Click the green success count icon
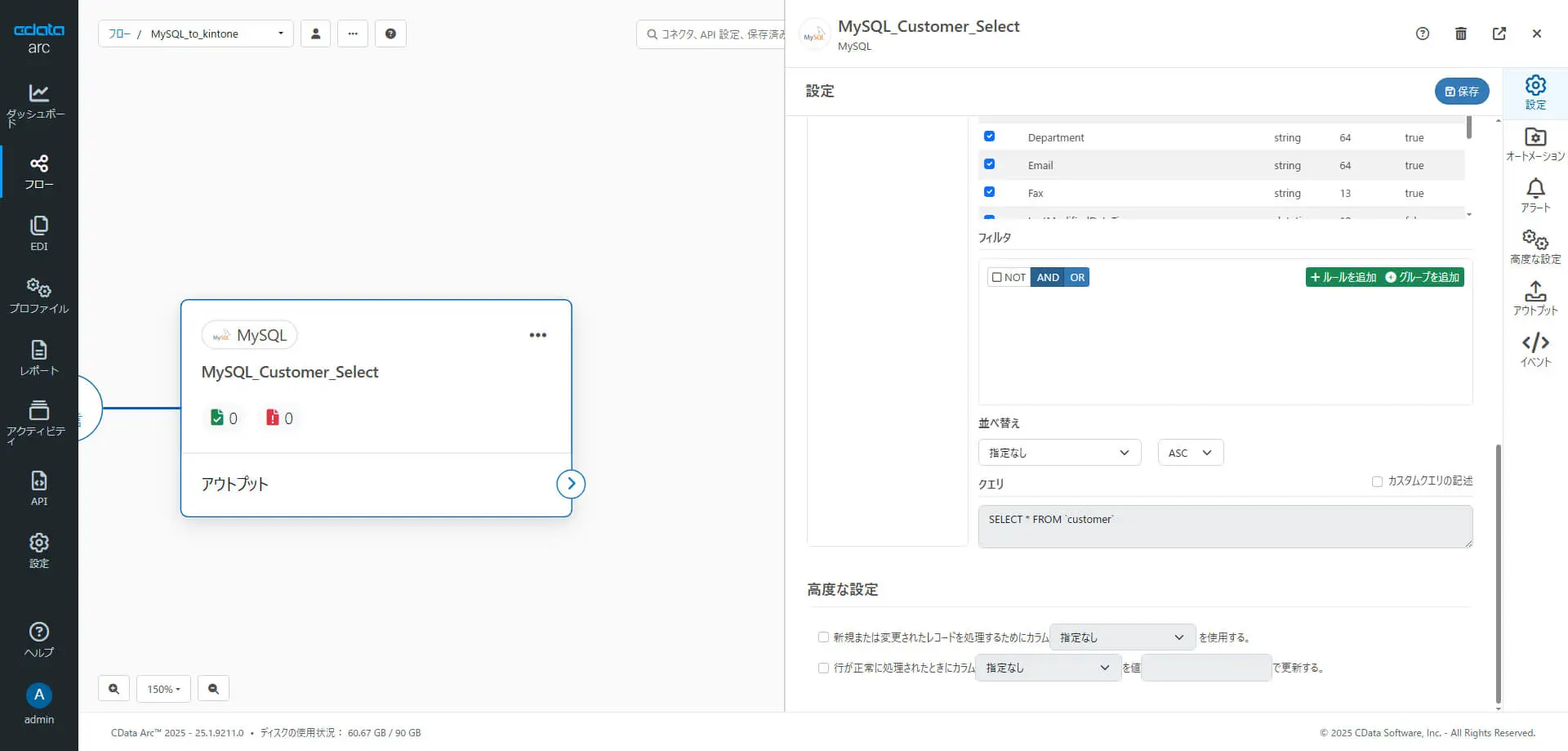 tap(216, 418)
